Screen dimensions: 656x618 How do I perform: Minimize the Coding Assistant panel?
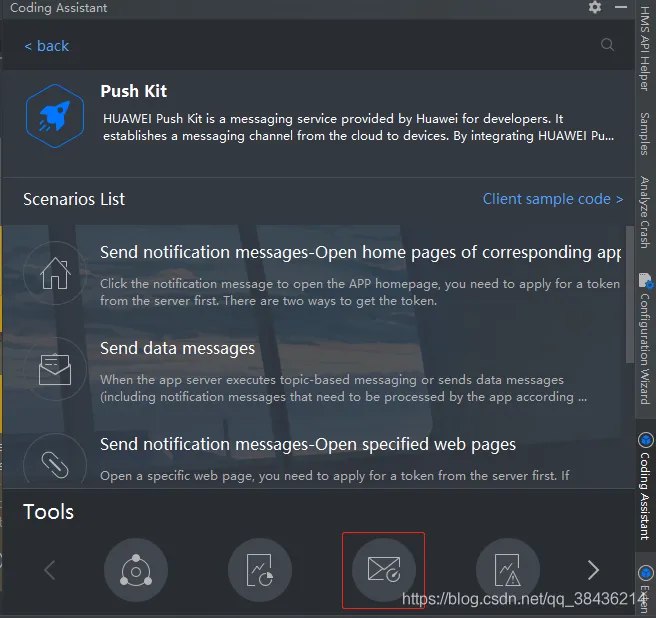click(621, 7)
